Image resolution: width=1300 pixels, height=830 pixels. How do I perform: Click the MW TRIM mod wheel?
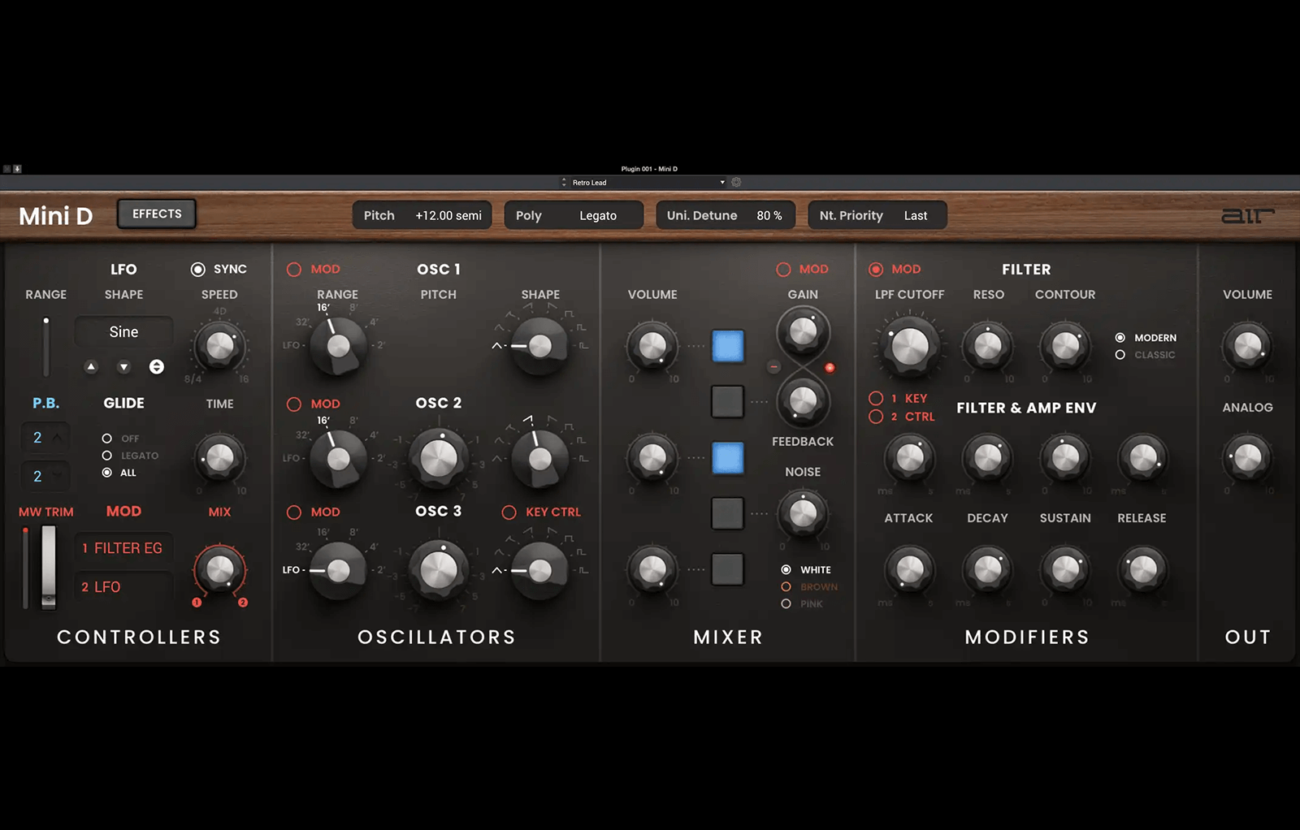[48, 567]
